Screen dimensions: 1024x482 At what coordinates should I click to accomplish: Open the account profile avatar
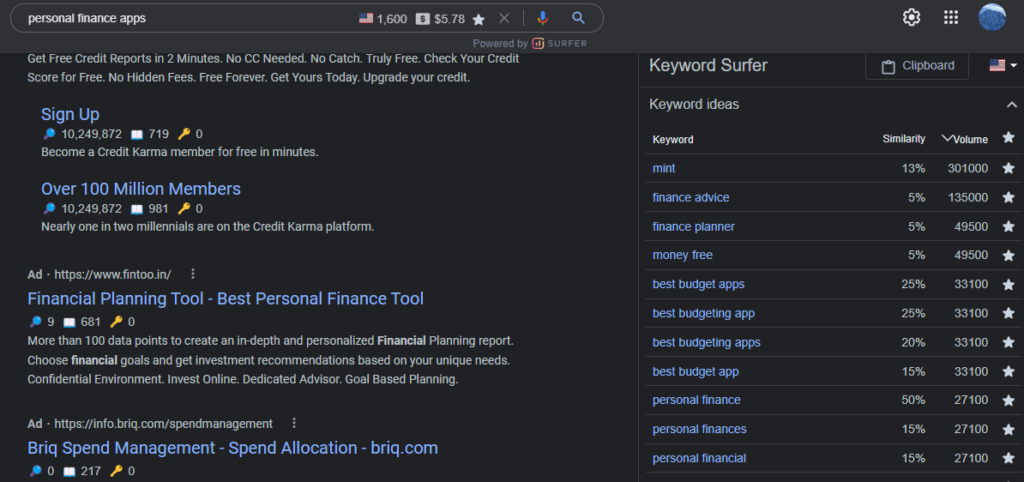[991, 17]
